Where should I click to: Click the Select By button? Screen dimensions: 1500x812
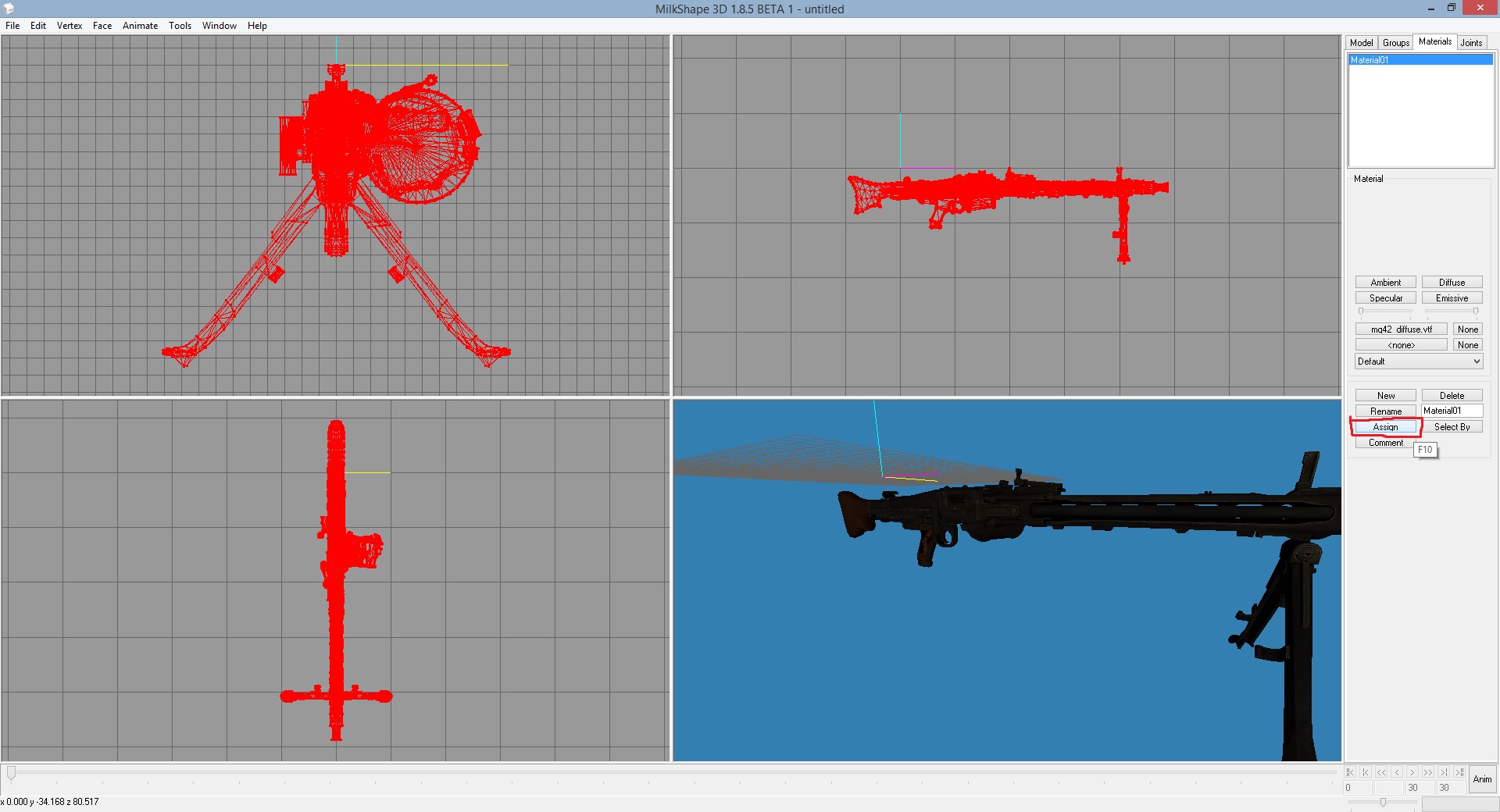pos(1452,427)
